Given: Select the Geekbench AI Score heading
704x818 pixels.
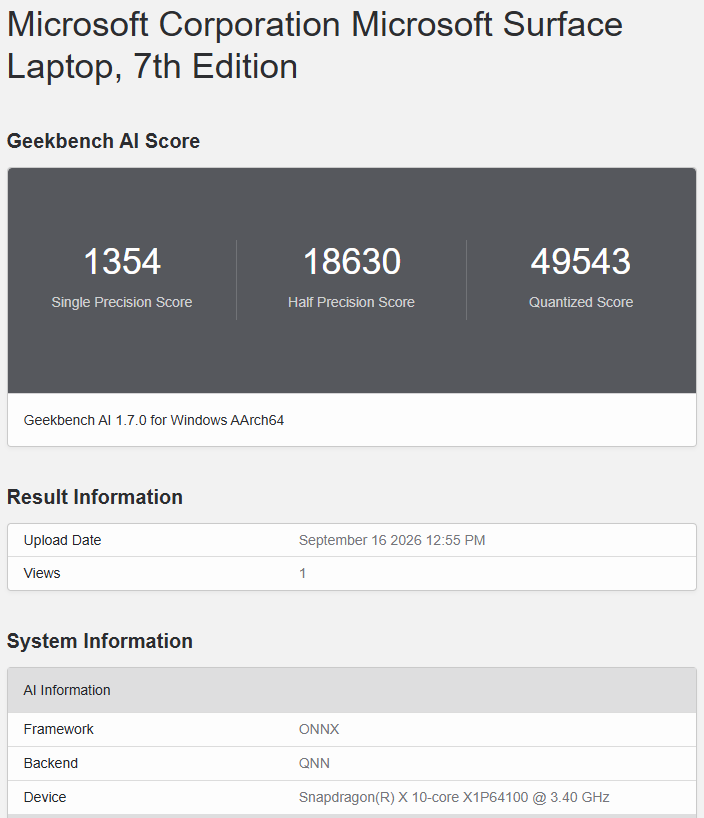Looking at the screenshot, I should pos(103,141).
